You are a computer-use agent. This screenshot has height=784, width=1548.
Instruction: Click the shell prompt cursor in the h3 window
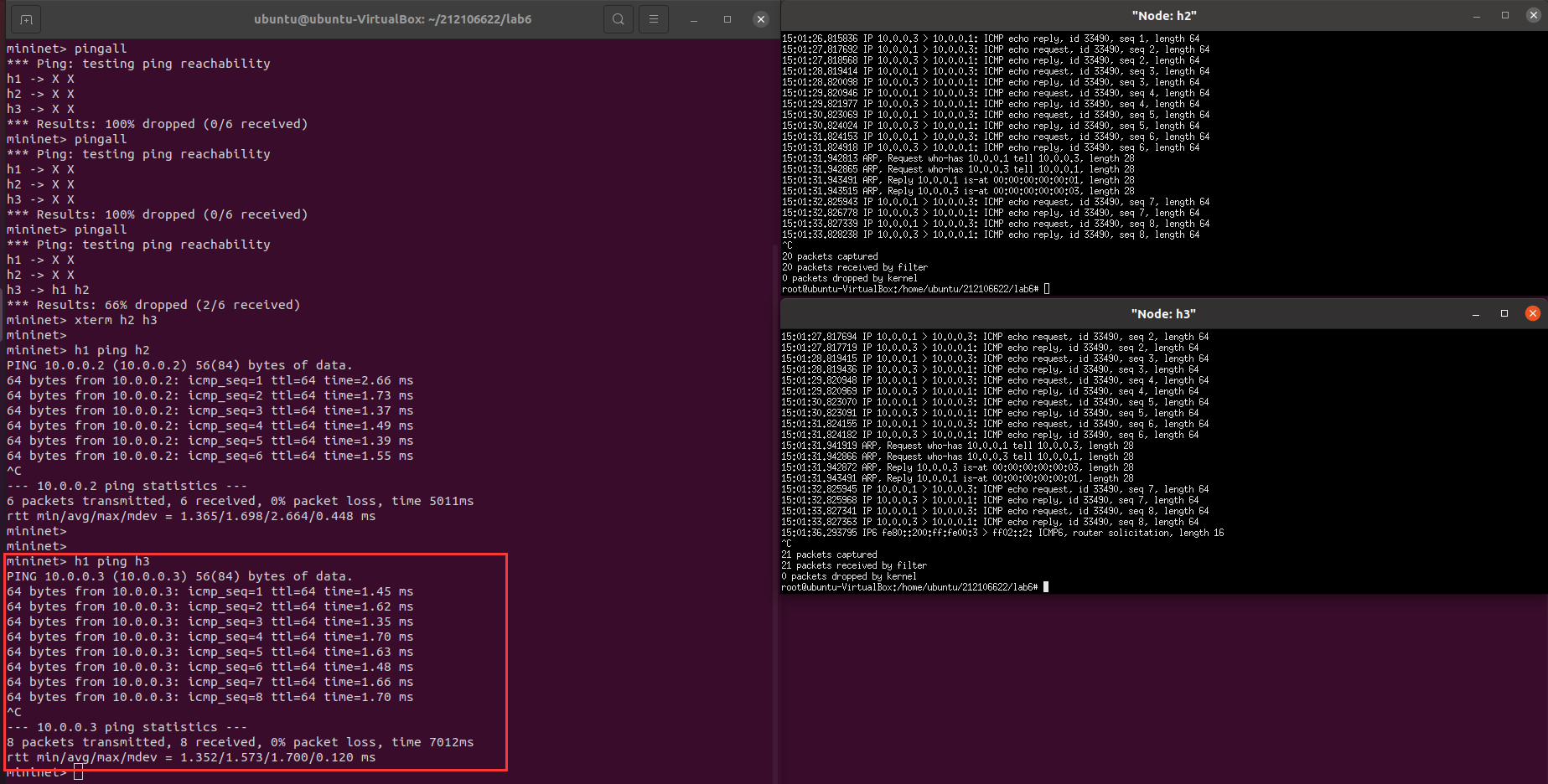tap(1046, 587)
